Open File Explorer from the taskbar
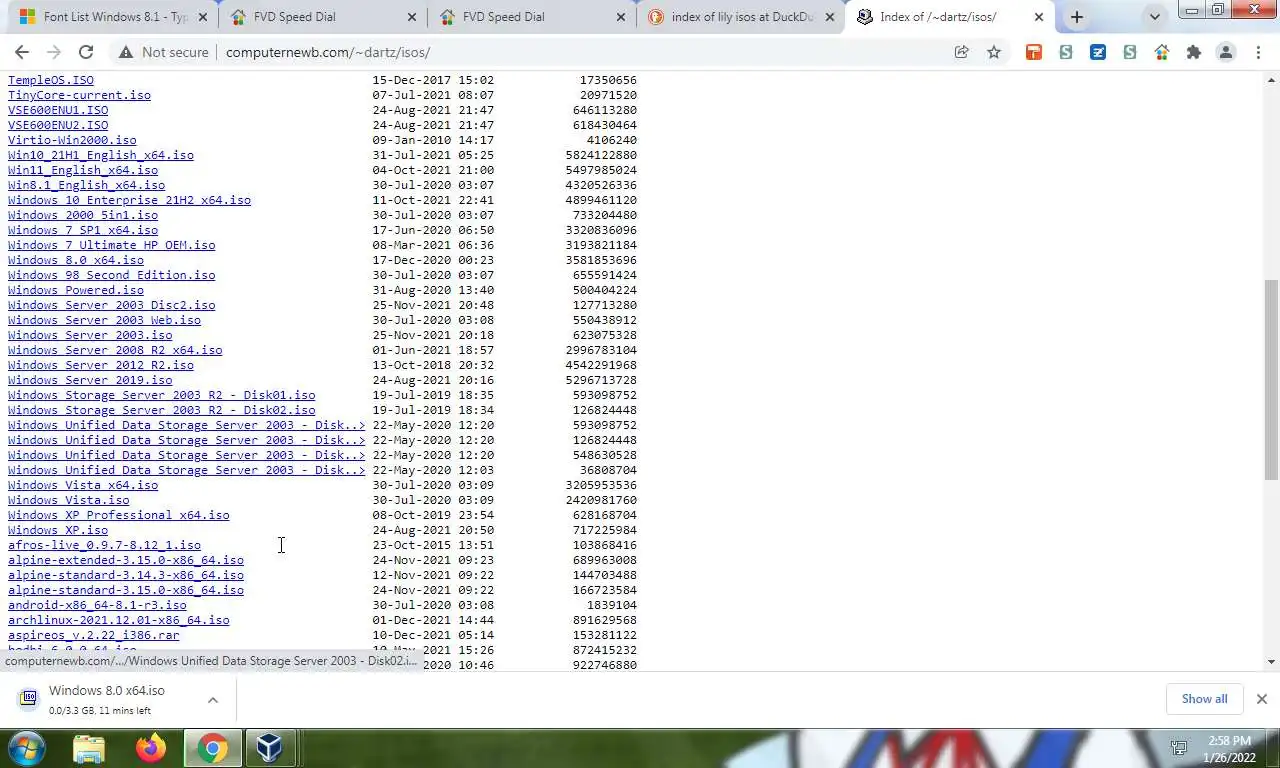Image resolution: width=1280 pixels, height=768 pixels. [89, 749]
